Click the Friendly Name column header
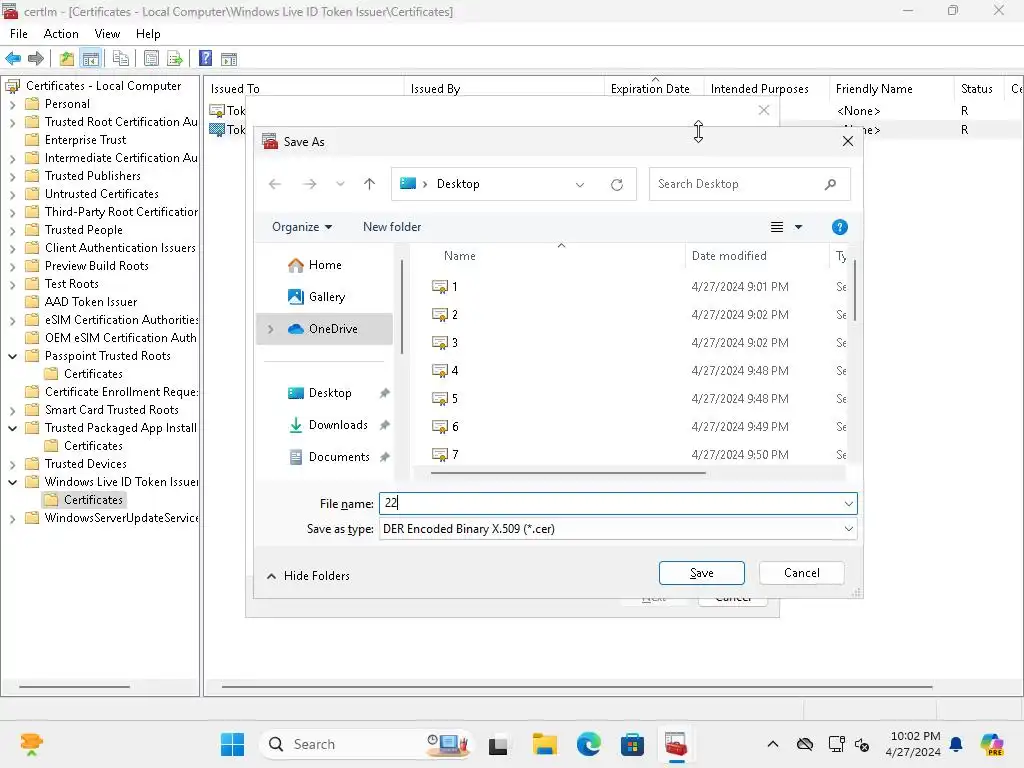 click(x=874, y=89)
